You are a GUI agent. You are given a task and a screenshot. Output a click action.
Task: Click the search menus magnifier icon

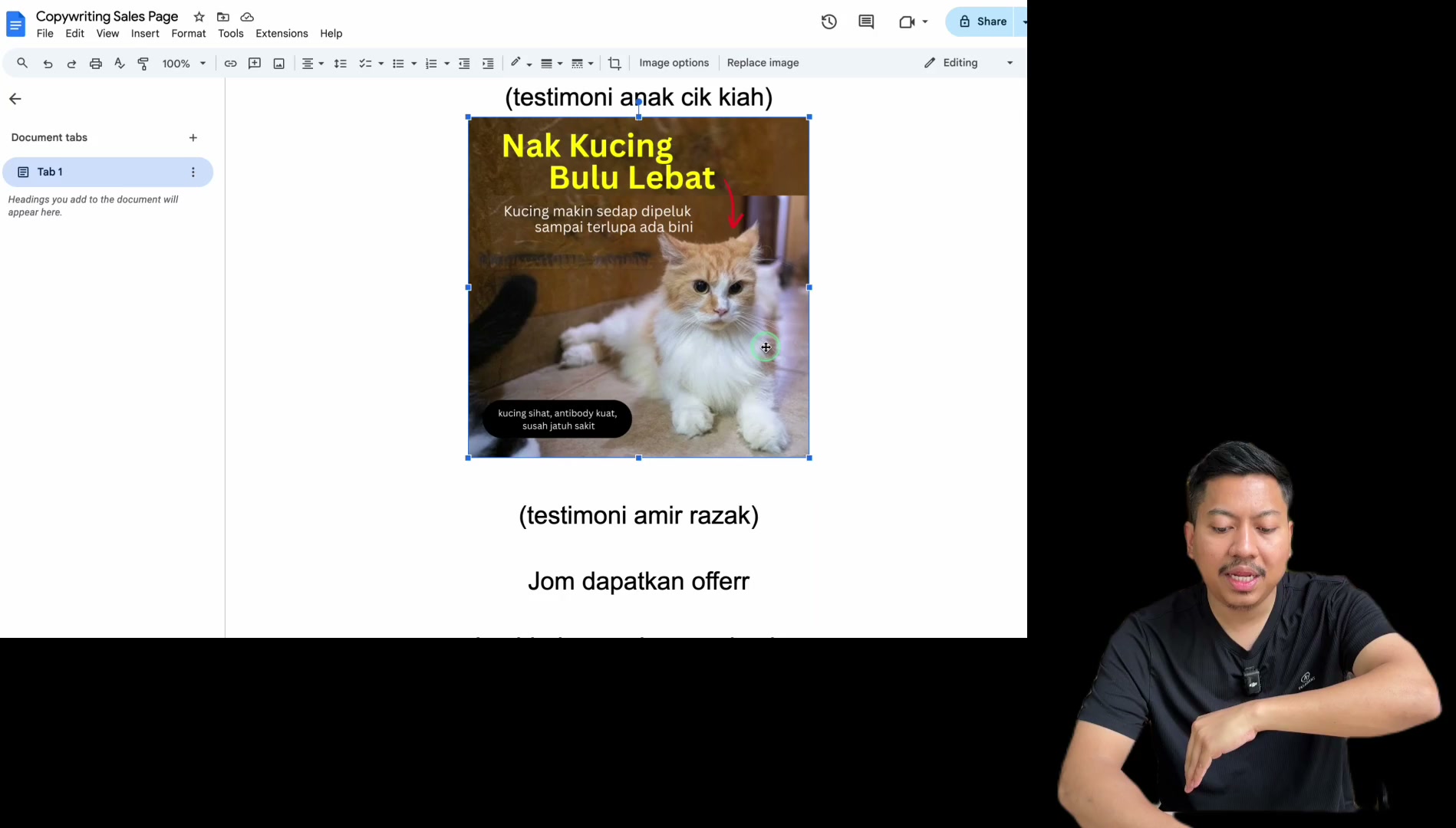[22, 63]
